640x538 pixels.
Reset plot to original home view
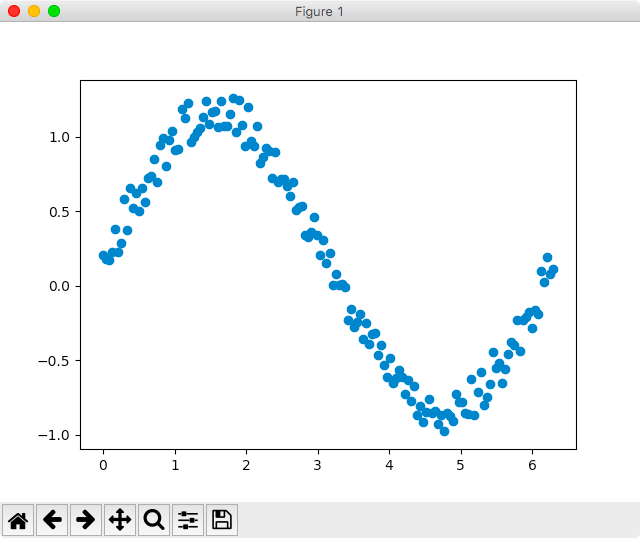point(18,520)
